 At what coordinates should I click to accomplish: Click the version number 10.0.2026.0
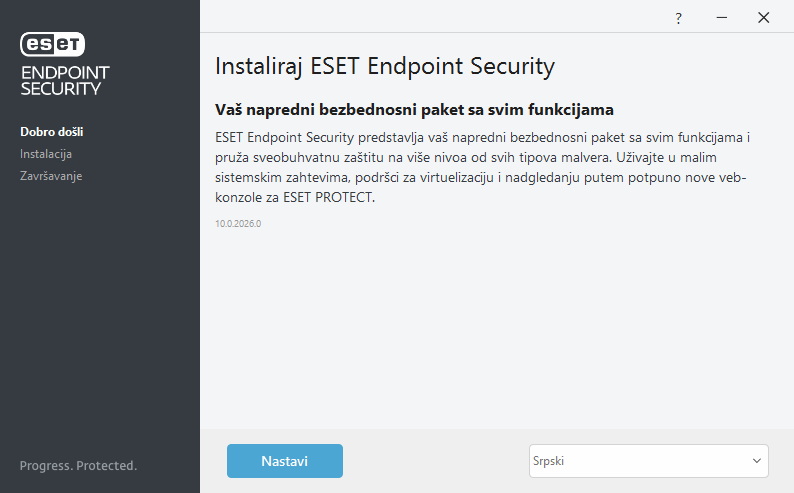pyautogui.click(x=238, y=223)
